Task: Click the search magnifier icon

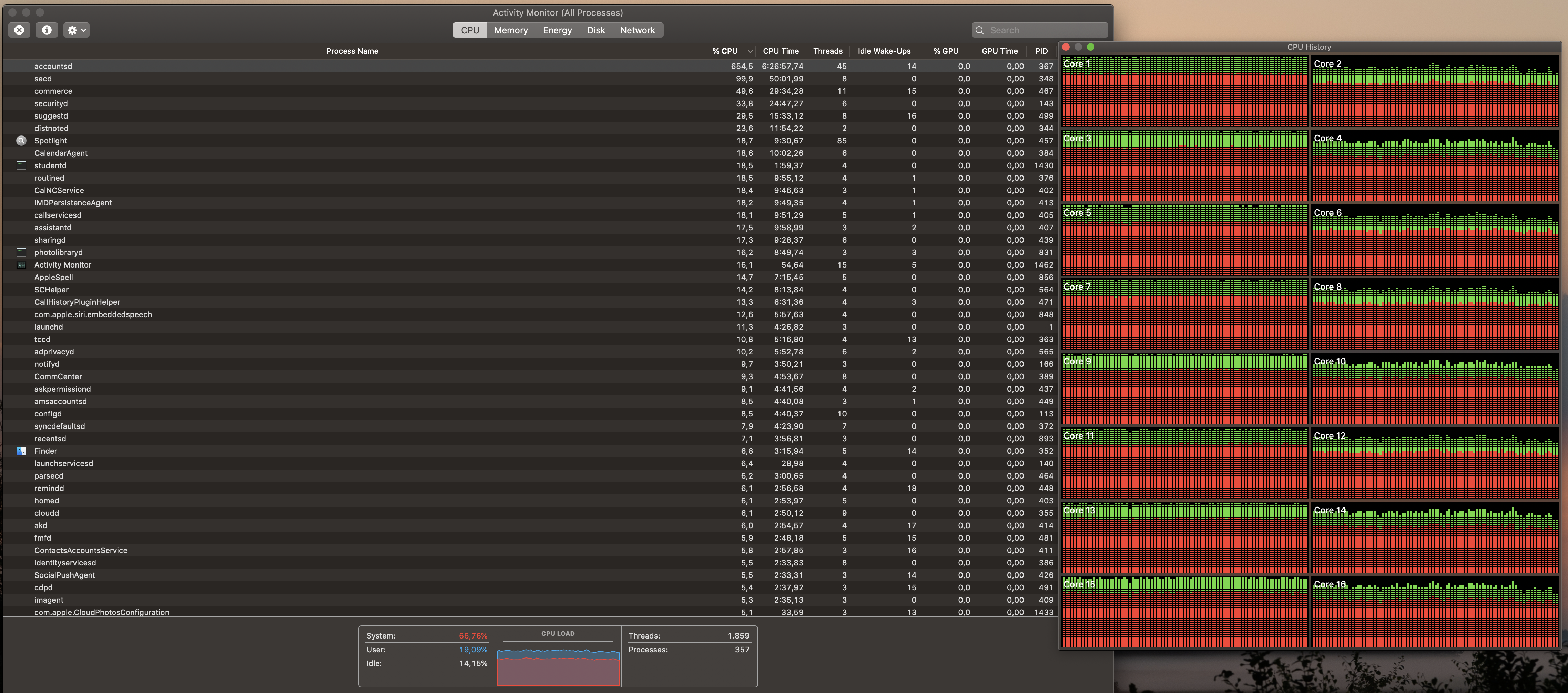Action: point(979,30)
